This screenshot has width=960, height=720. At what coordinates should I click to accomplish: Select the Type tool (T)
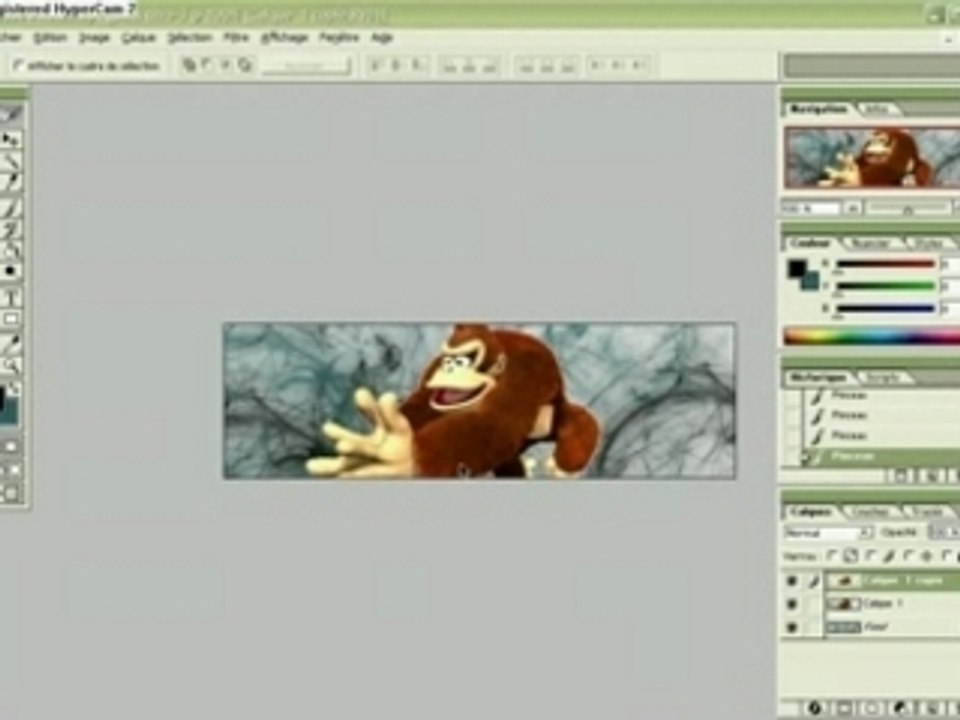pos(10,298)
